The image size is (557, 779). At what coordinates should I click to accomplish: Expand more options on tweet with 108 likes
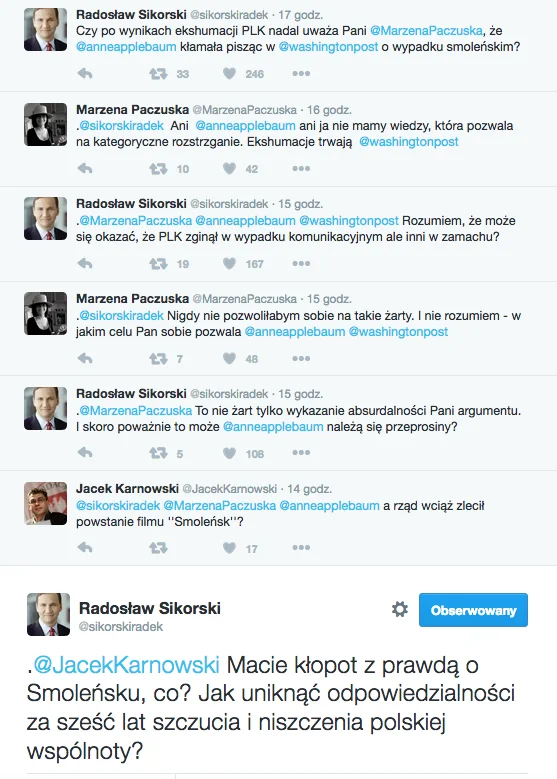pos(301,453)
